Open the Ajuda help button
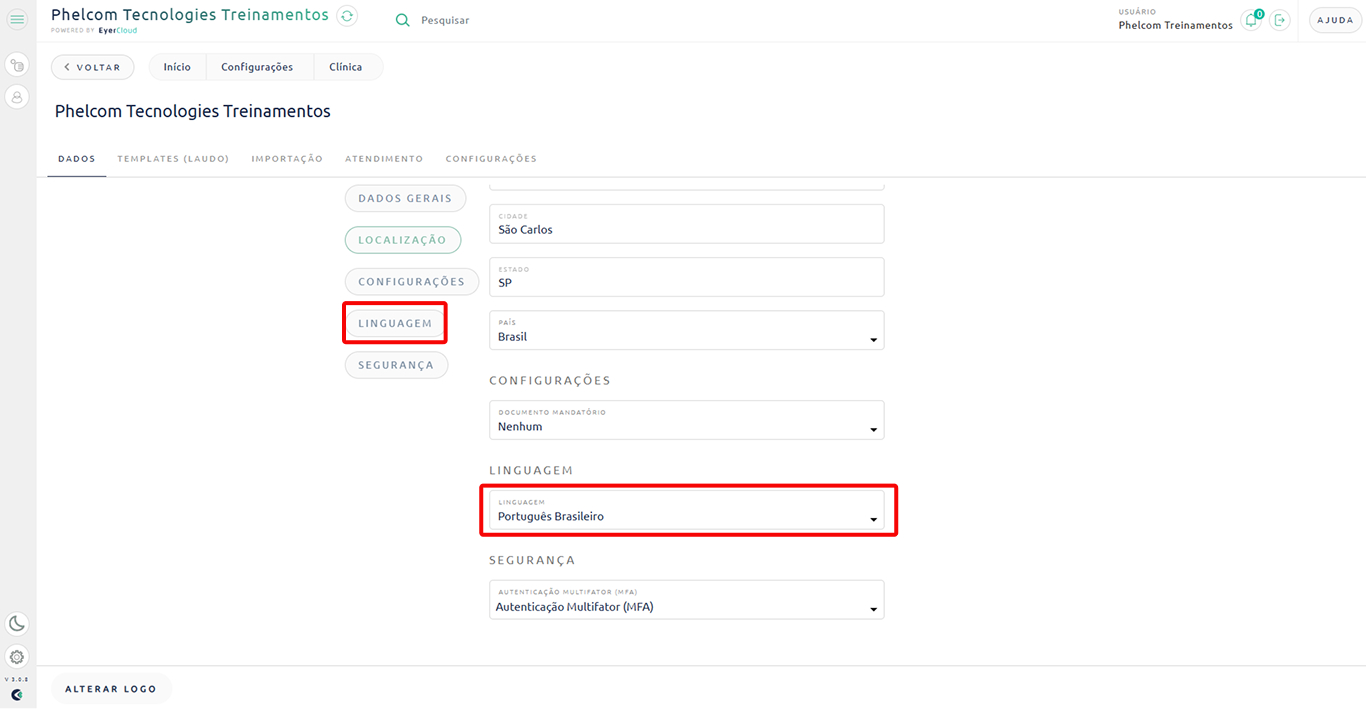Viewport: 1366px width, 709px height. (x=1334, y=19)
